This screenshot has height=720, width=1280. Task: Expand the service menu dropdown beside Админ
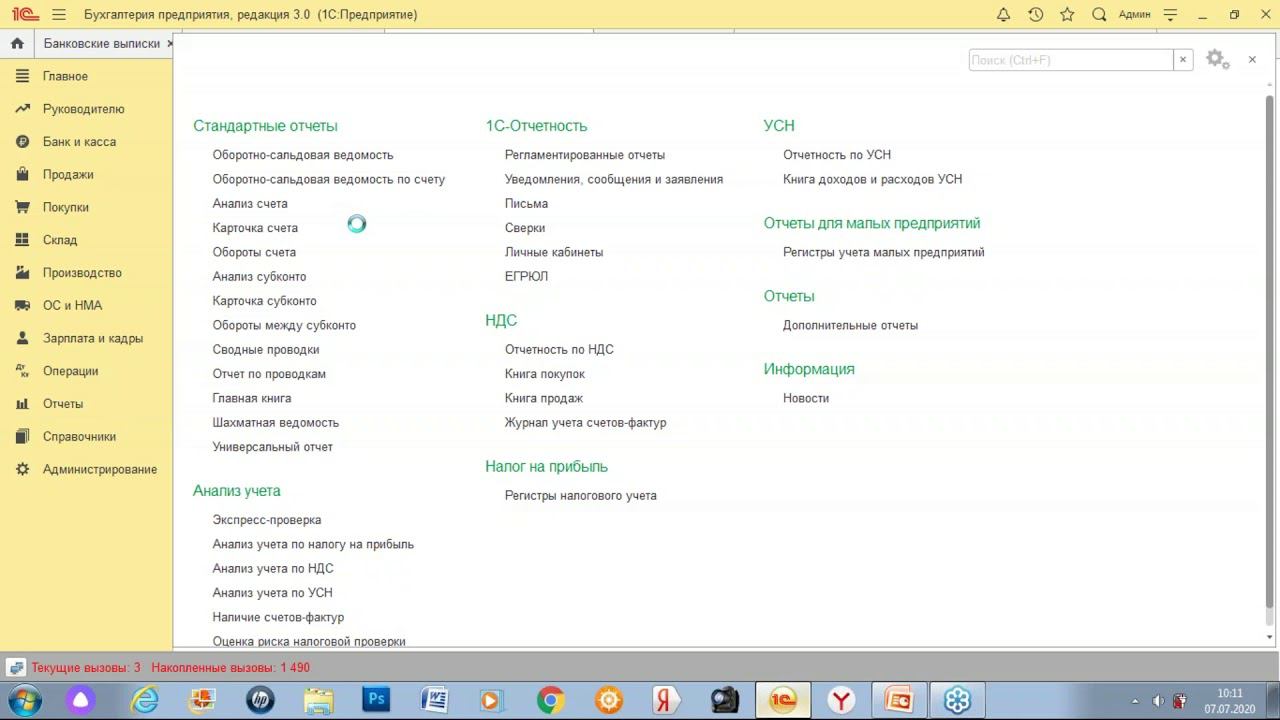coord(1170,15)
